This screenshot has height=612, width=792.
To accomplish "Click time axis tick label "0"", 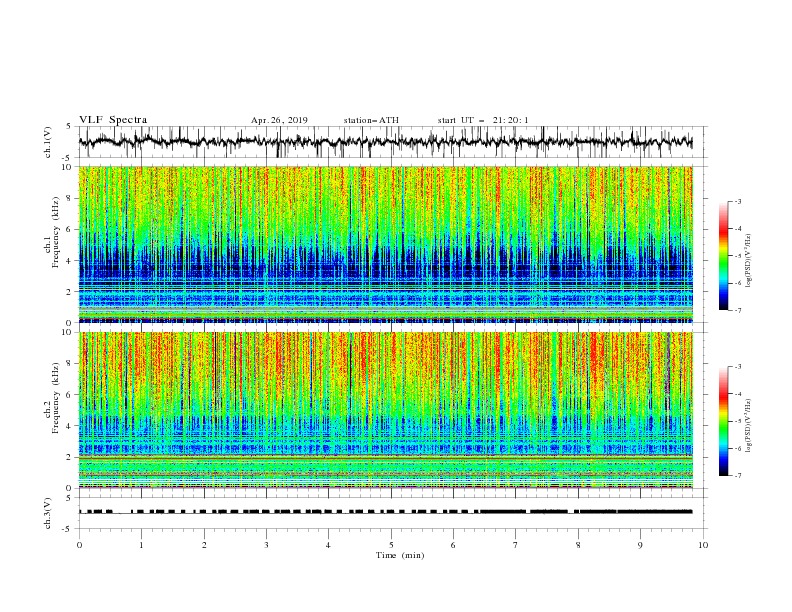I will tap(79, 545).
